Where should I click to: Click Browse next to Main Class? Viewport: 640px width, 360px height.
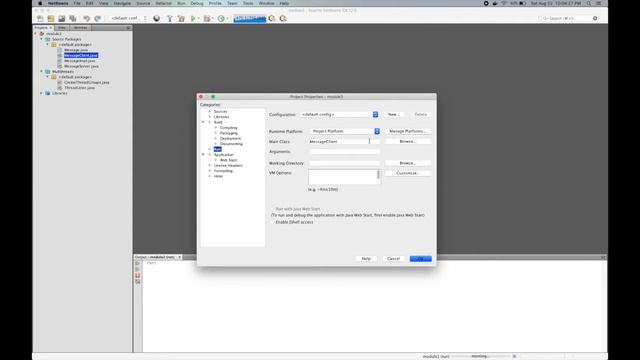408,142
